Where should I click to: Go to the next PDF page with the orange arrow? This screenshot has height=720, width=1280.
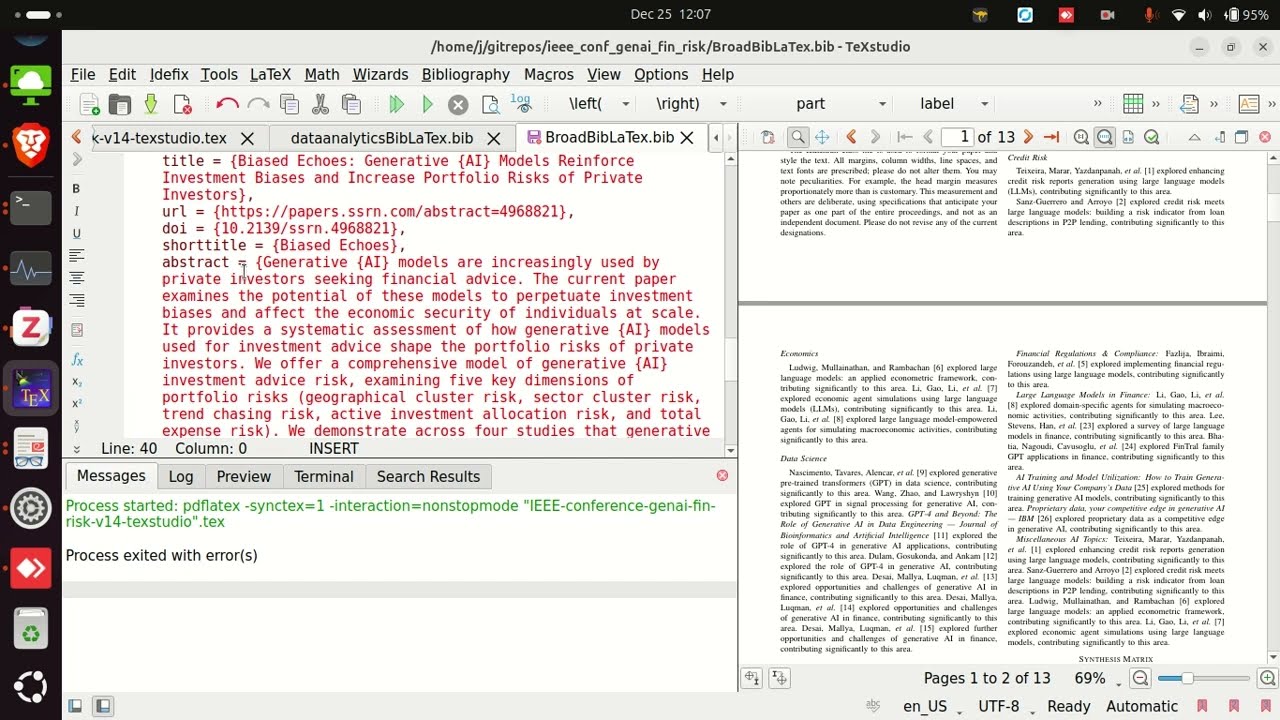click(x=1027, y=137)
